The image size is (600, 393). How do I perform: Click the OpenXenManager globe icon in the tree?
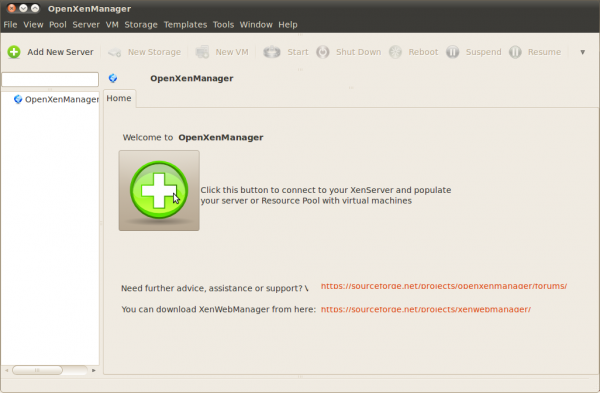18,99
